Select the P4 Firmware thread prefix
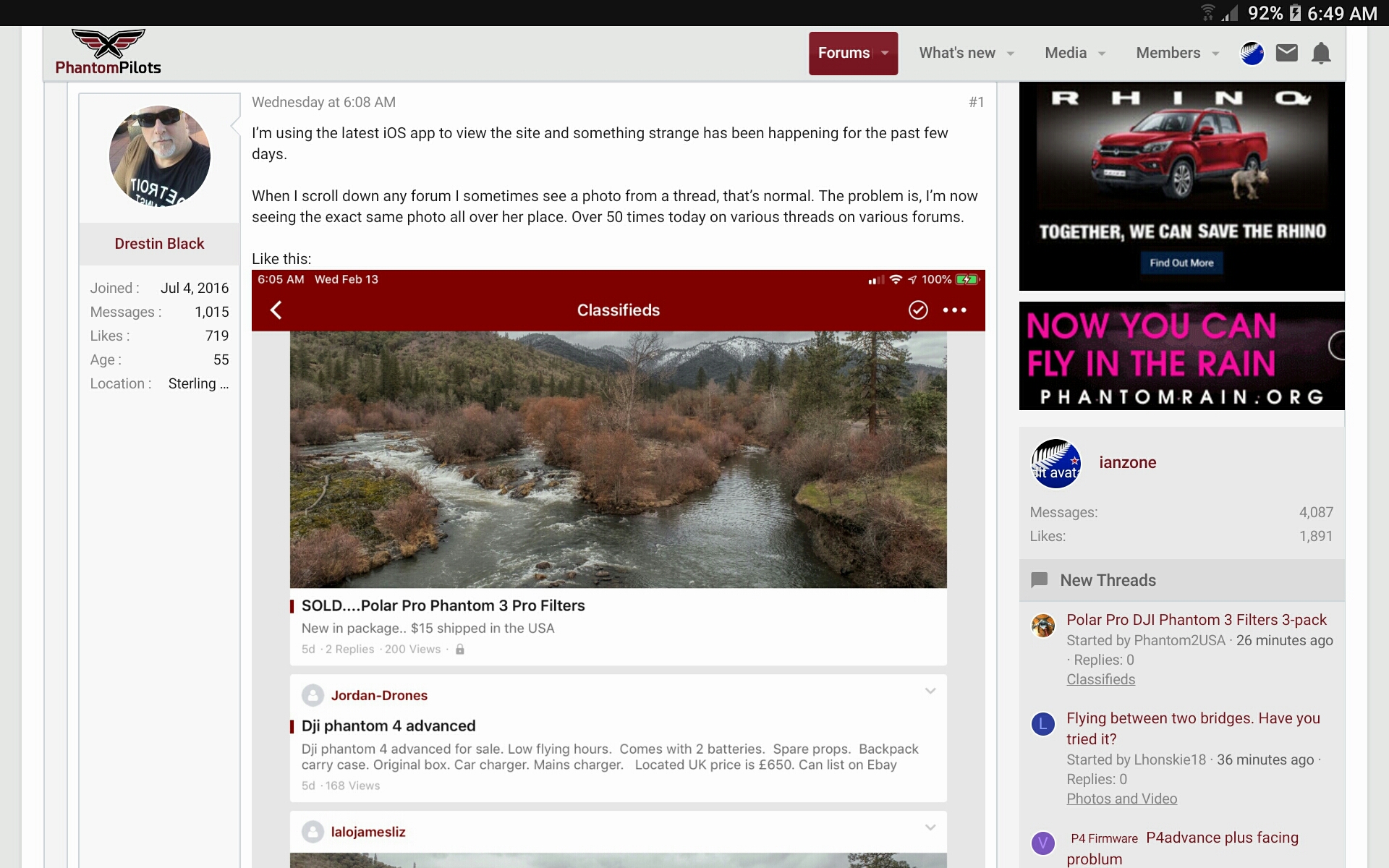 pos(1104,838)
